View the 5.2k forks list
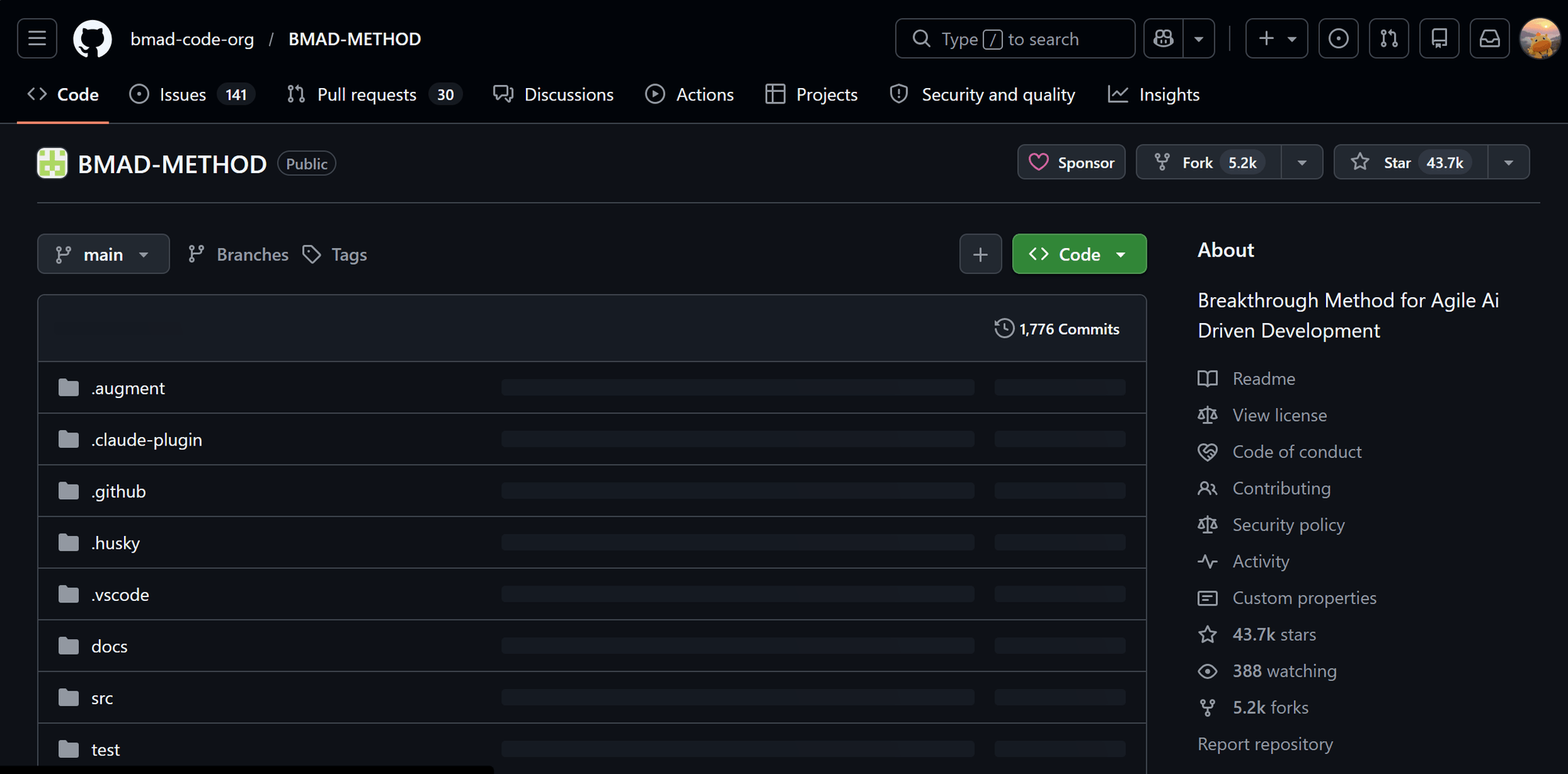This screenshot has height=774, width=1568. point(1270,707)
